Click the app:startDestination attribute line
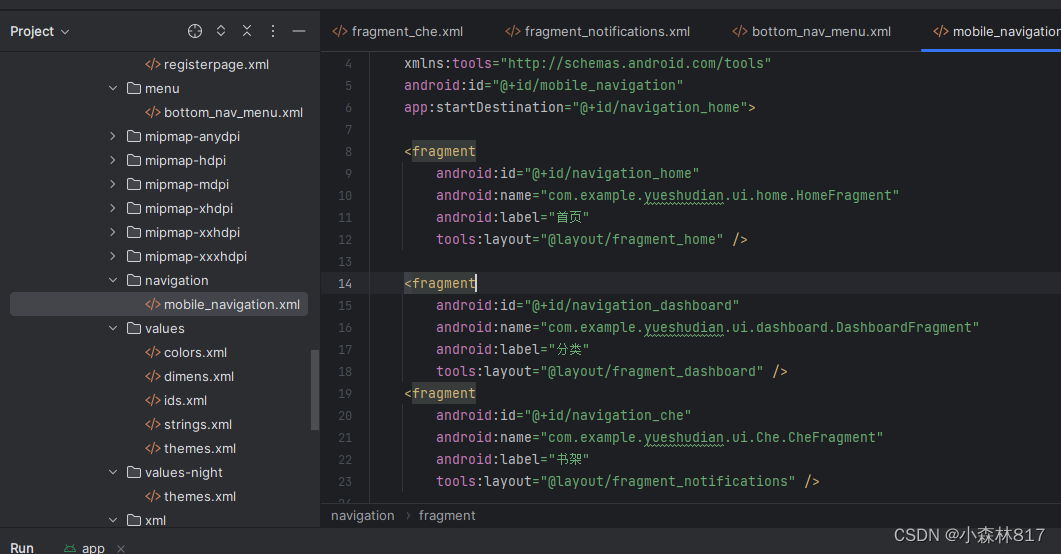The width and height of the screenshot is (1061, 554). point(579,108)
